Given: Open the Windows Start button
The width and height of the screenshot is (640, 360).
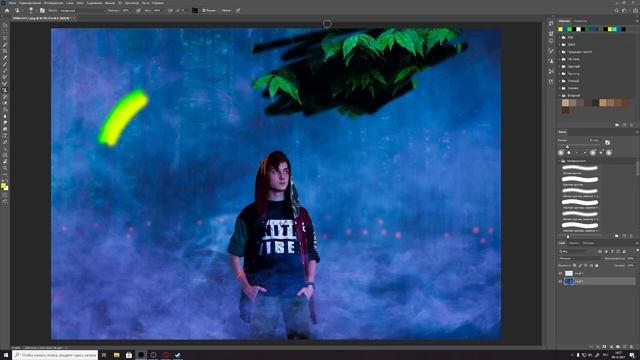Looking at the screenshot, I should [x=6, y=355].
